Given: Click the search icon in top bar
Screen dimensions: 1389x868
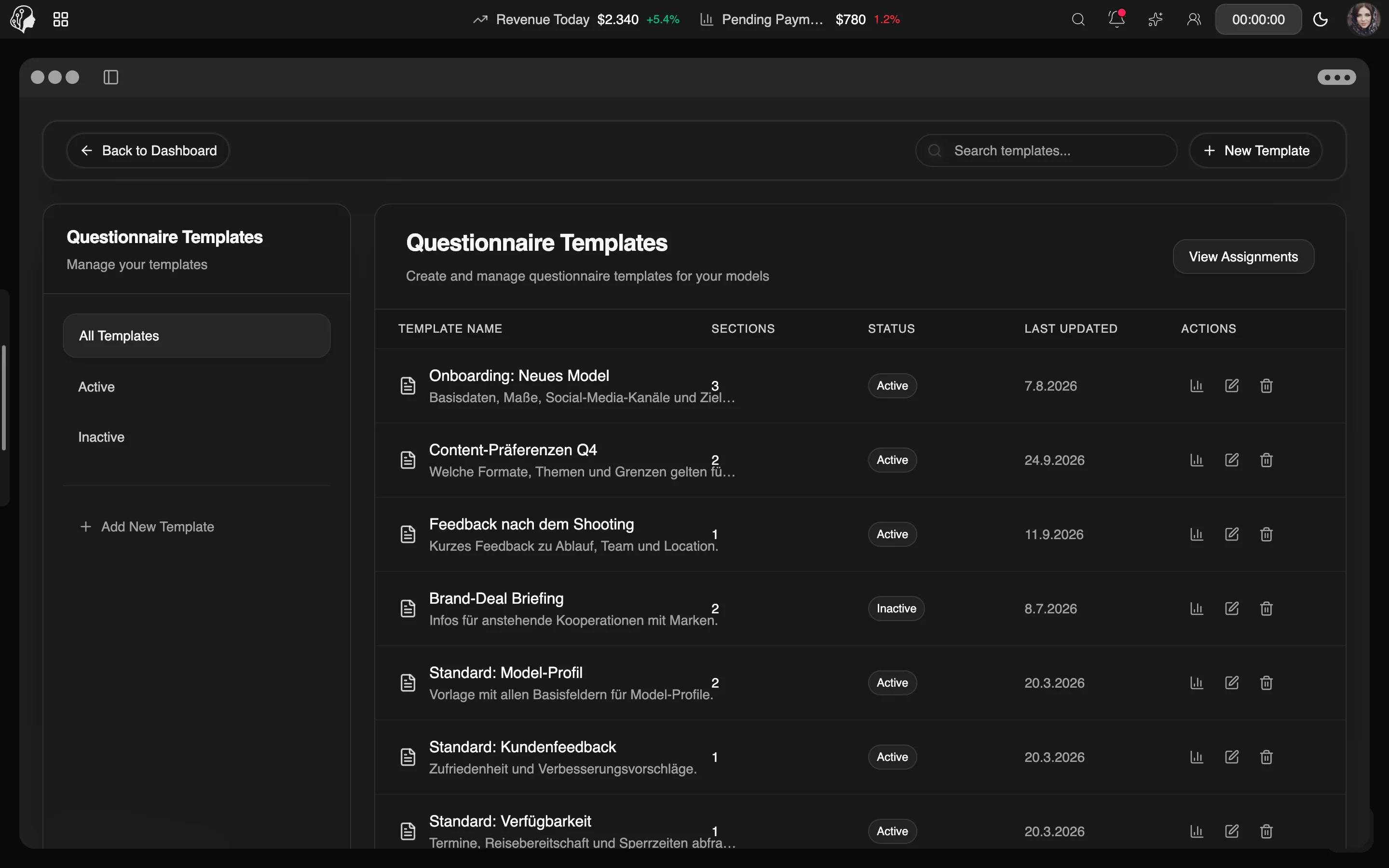Looking at the screenshot, I should 1078,19.
